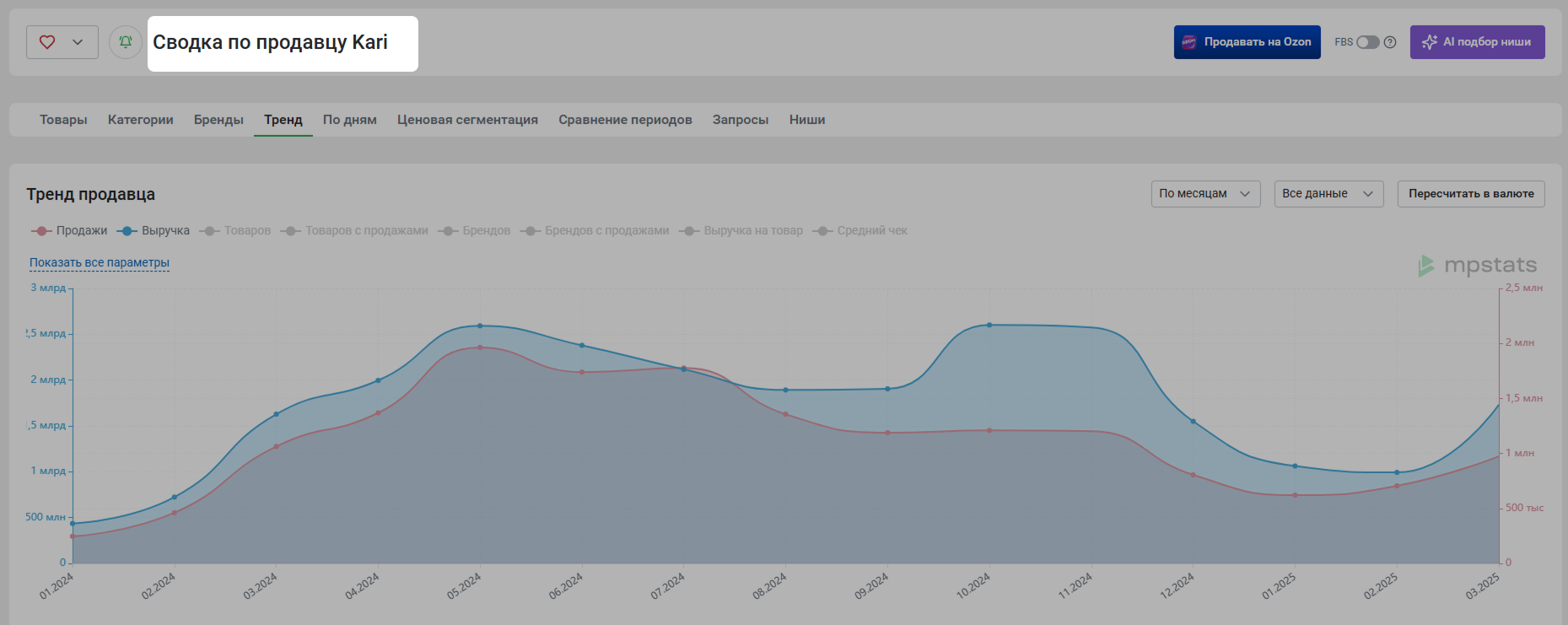Image resolution: width=1568 pixels, height=625 pixels.
Task: Click the 3 млрд axis label
Action: [x=48, y=288]
